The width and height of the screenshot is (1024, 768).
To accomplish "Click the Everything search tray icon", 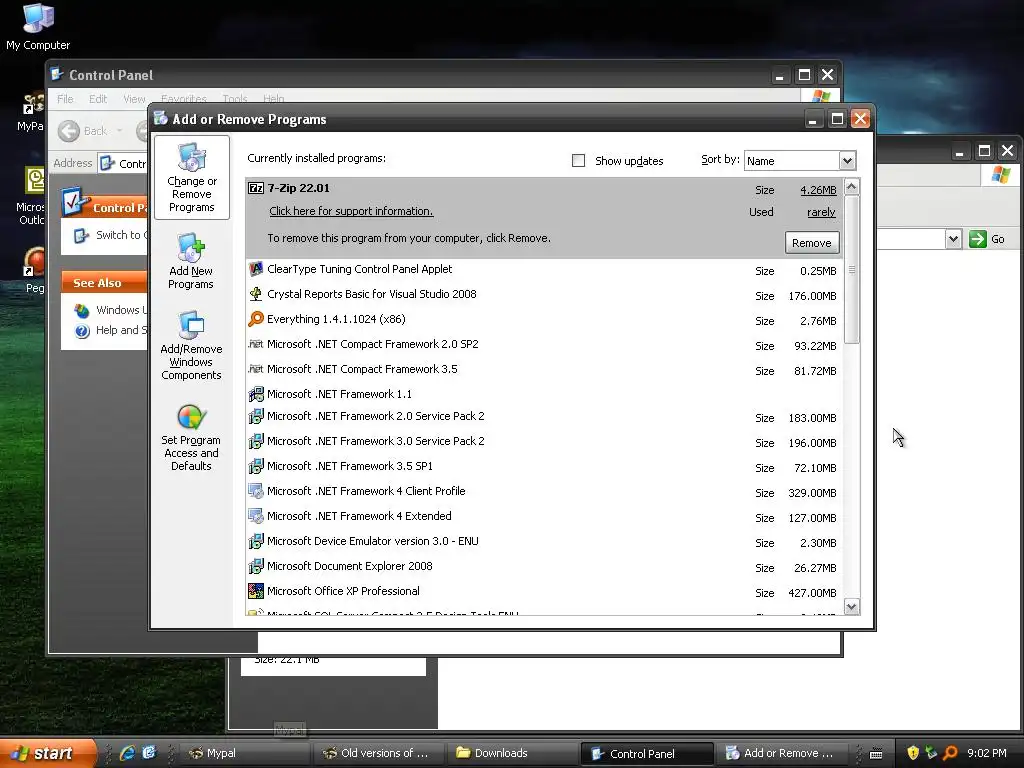I will tap(950, 753).
